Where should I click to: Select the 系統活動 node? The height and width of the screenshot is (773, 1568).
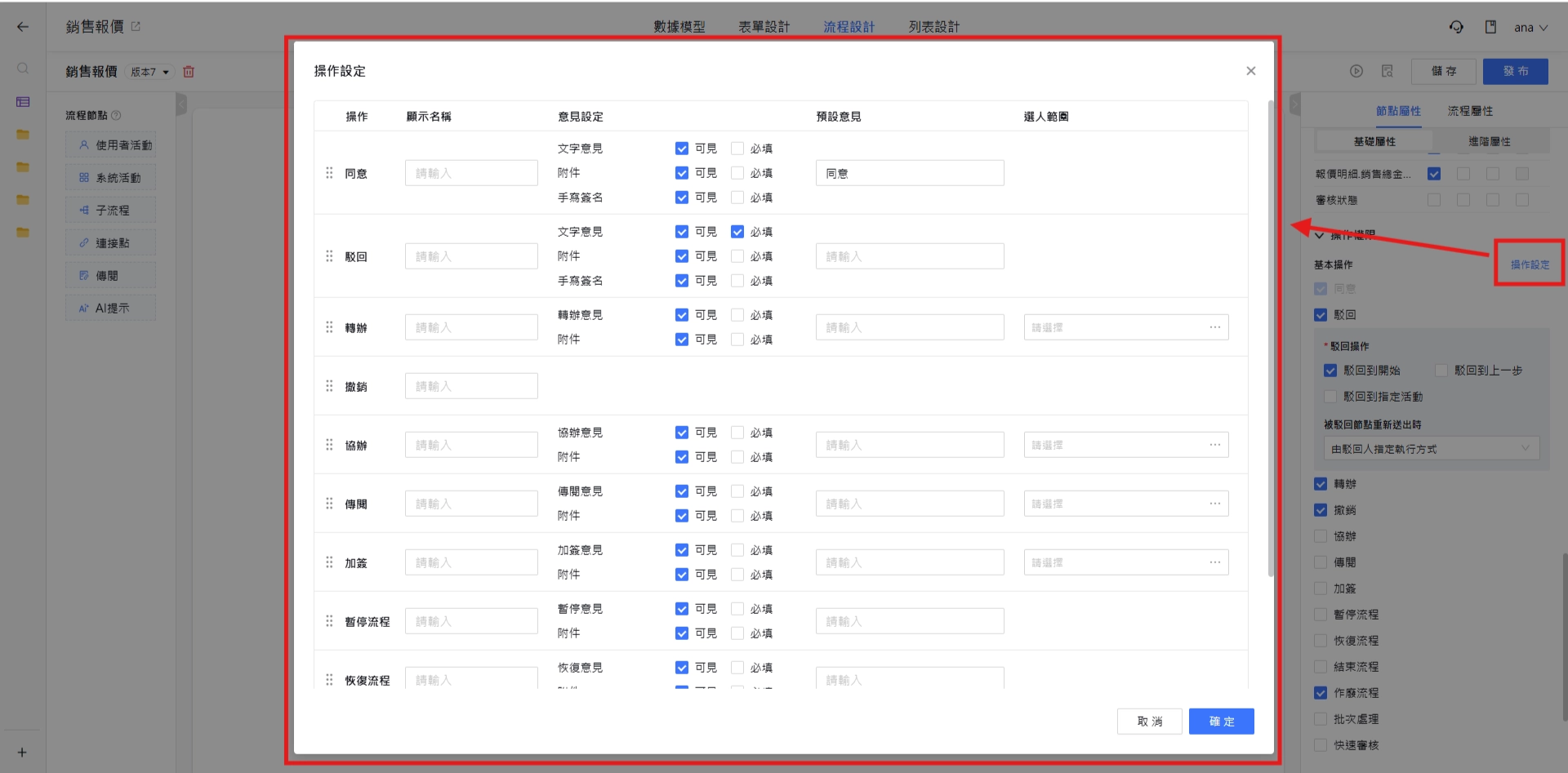(111, 178)
